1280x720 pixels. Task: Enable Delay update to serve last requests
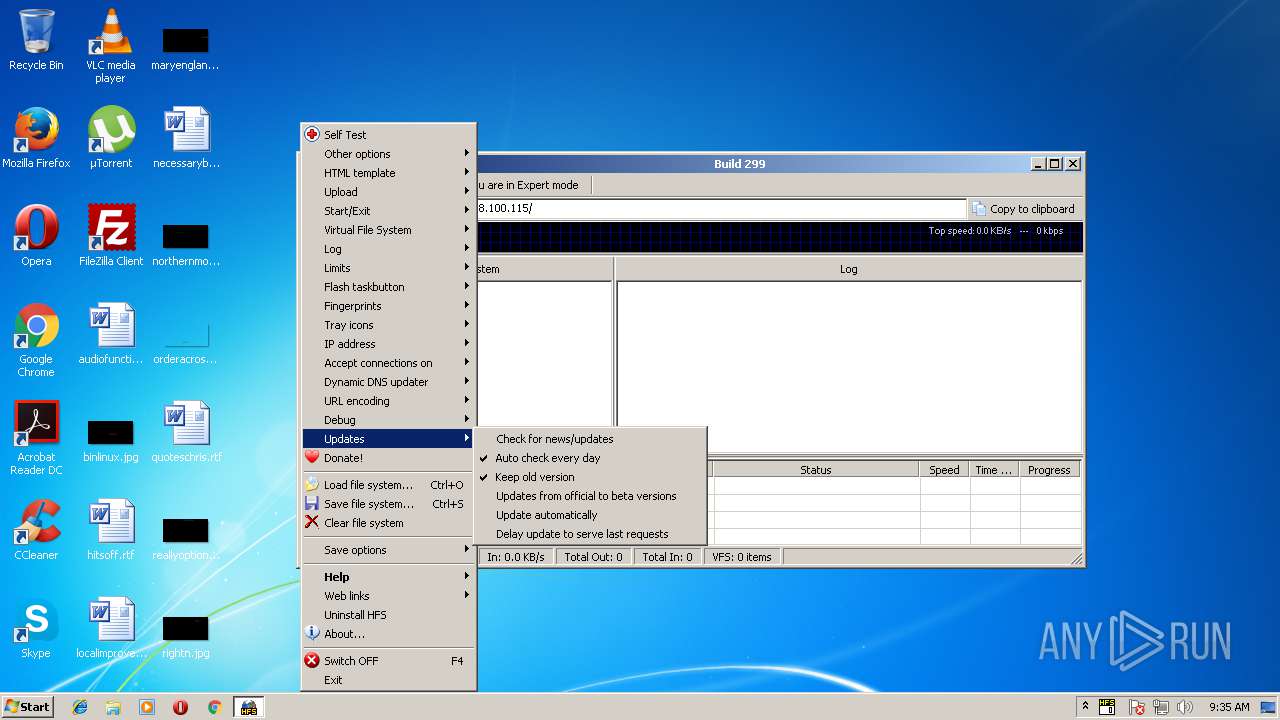coord(590,534)
